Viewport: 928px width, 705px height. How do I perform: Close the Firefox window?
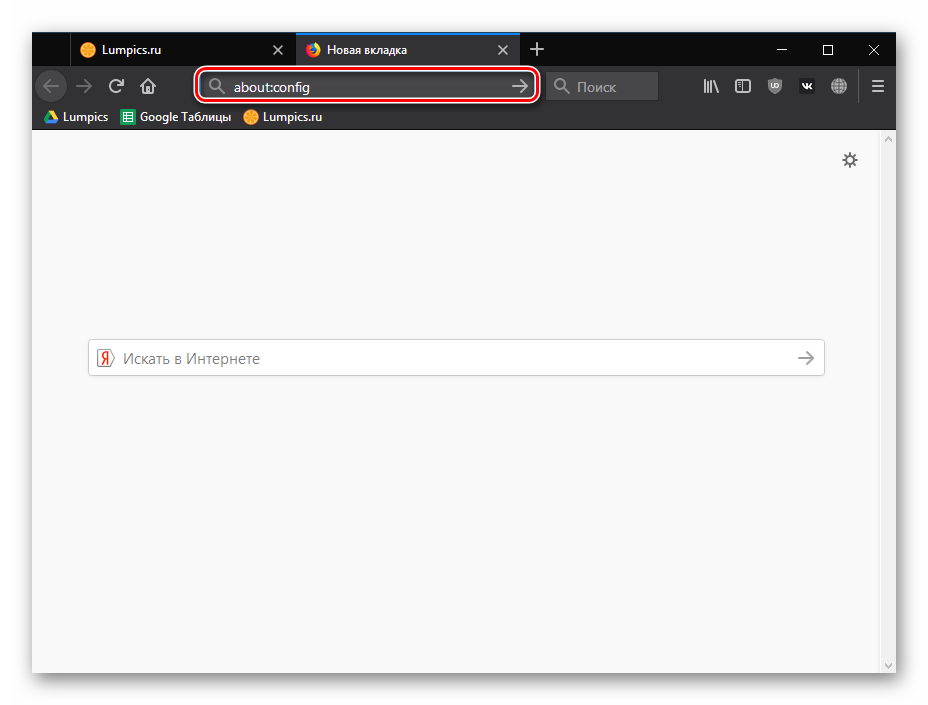click(874, 50)
